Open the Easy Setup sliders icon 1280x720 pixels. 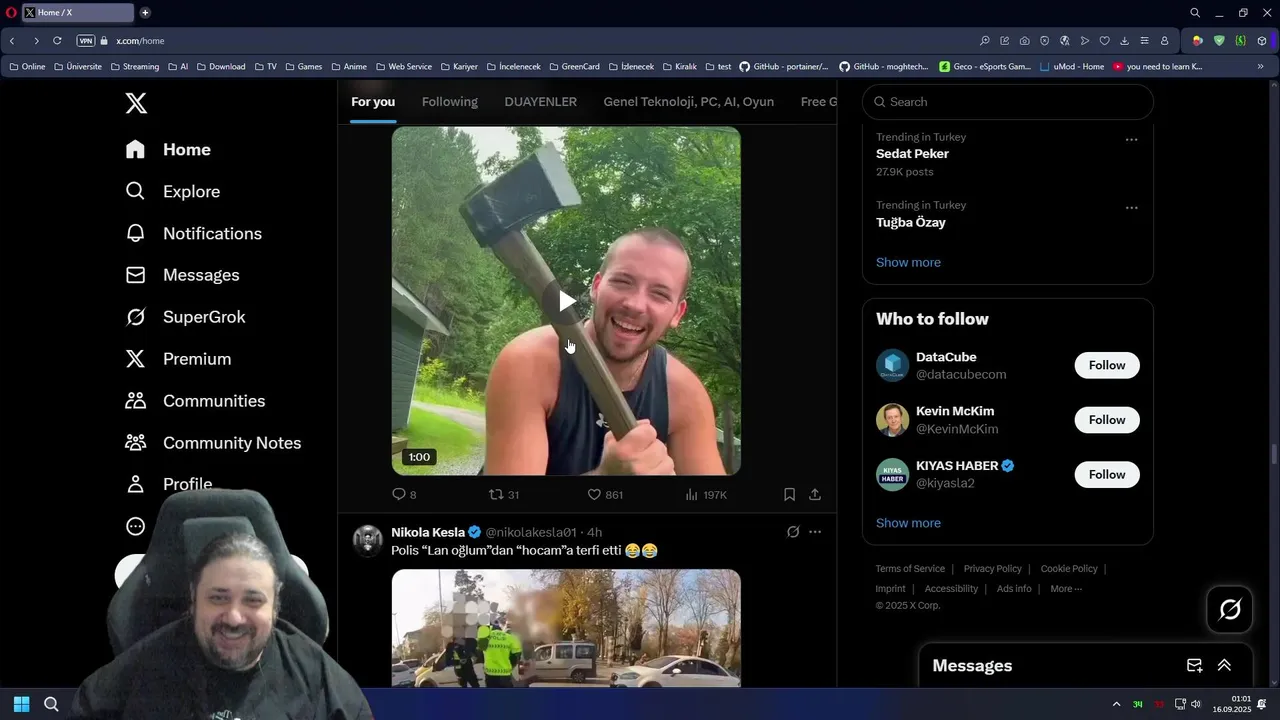coord(1144,41)
